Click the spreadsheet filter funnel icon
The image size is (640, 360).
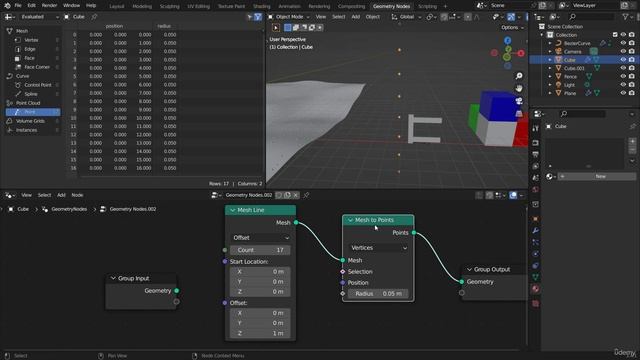click(258, 17)
